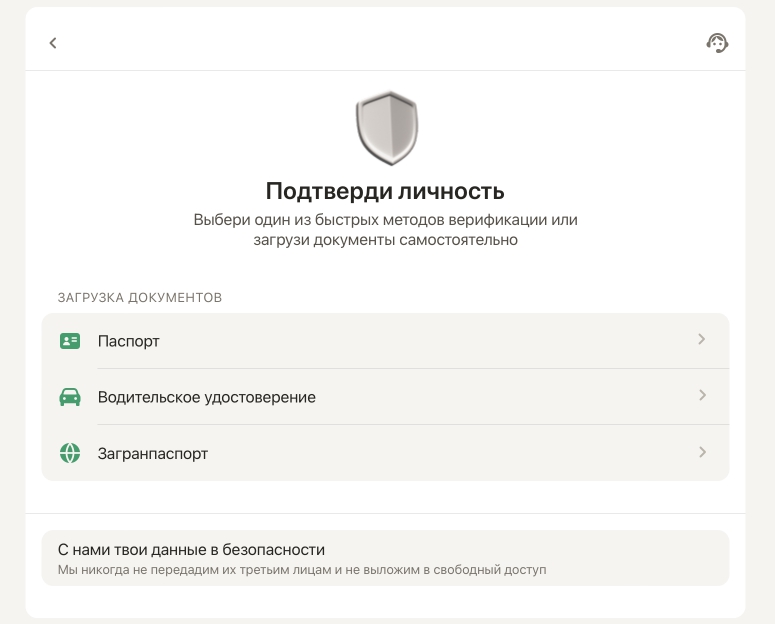Expand the Загранпаспорт row chevron
The height and width of the screenshot is (624, 775).
(x=702, y=452)
